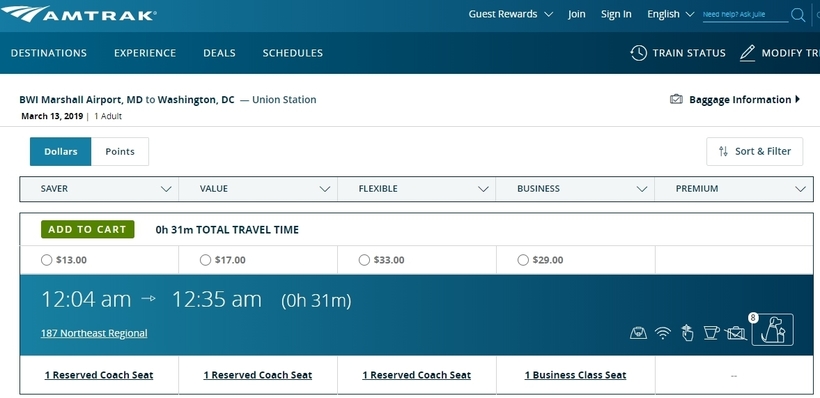The image size is (820, 398).
Task: Open the SCHEDULES menu
Action: click(x=292, y=53)
